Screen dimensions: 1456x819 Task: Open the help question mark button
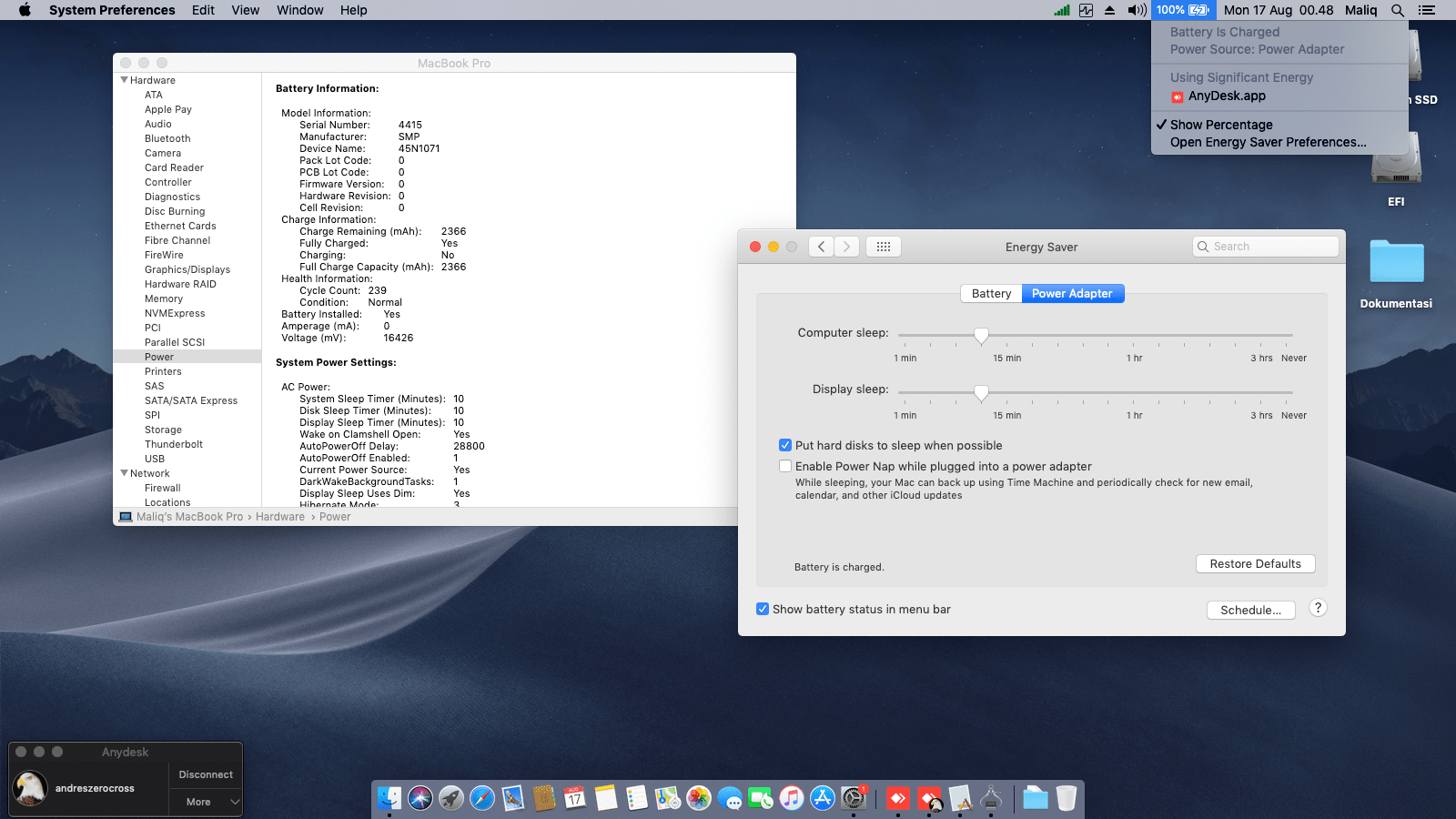click(x=1317, y=609)
